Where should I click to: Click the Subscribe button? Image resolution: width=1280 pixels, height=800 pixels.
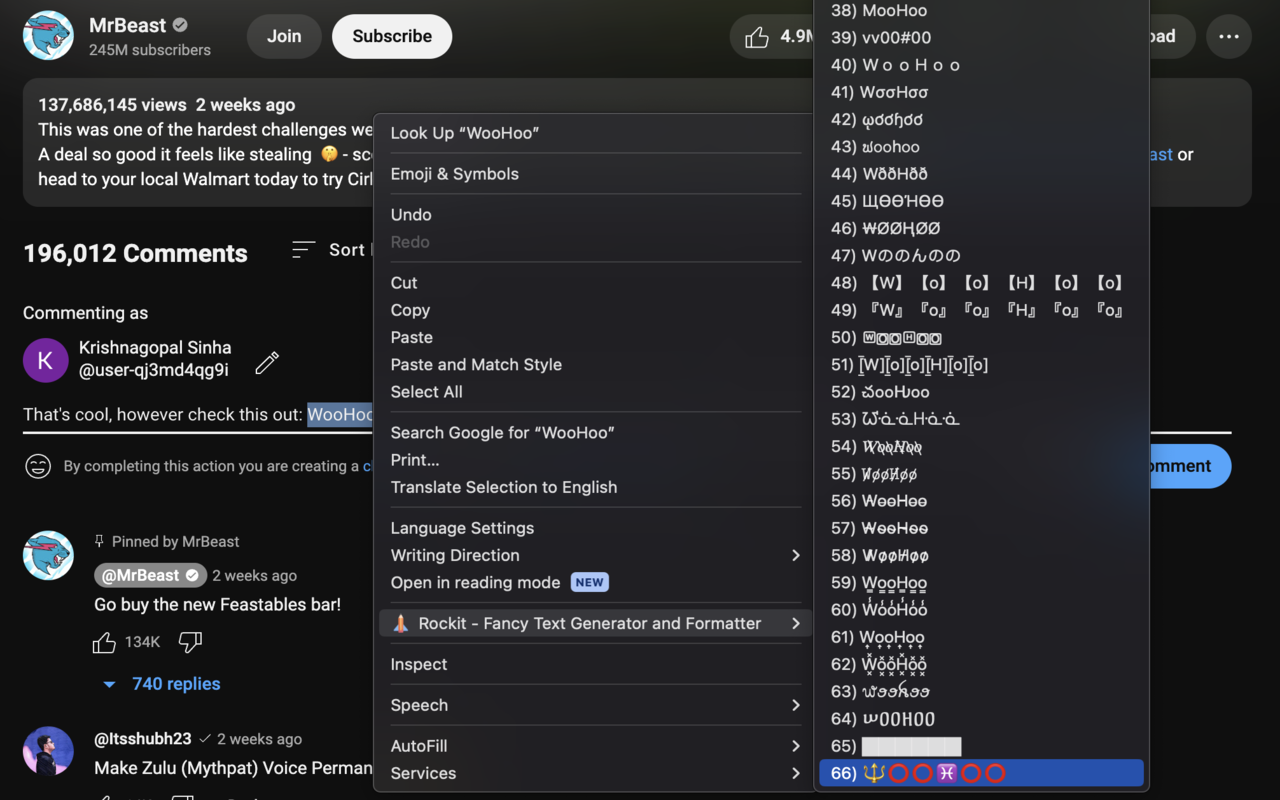click(392, 36)
